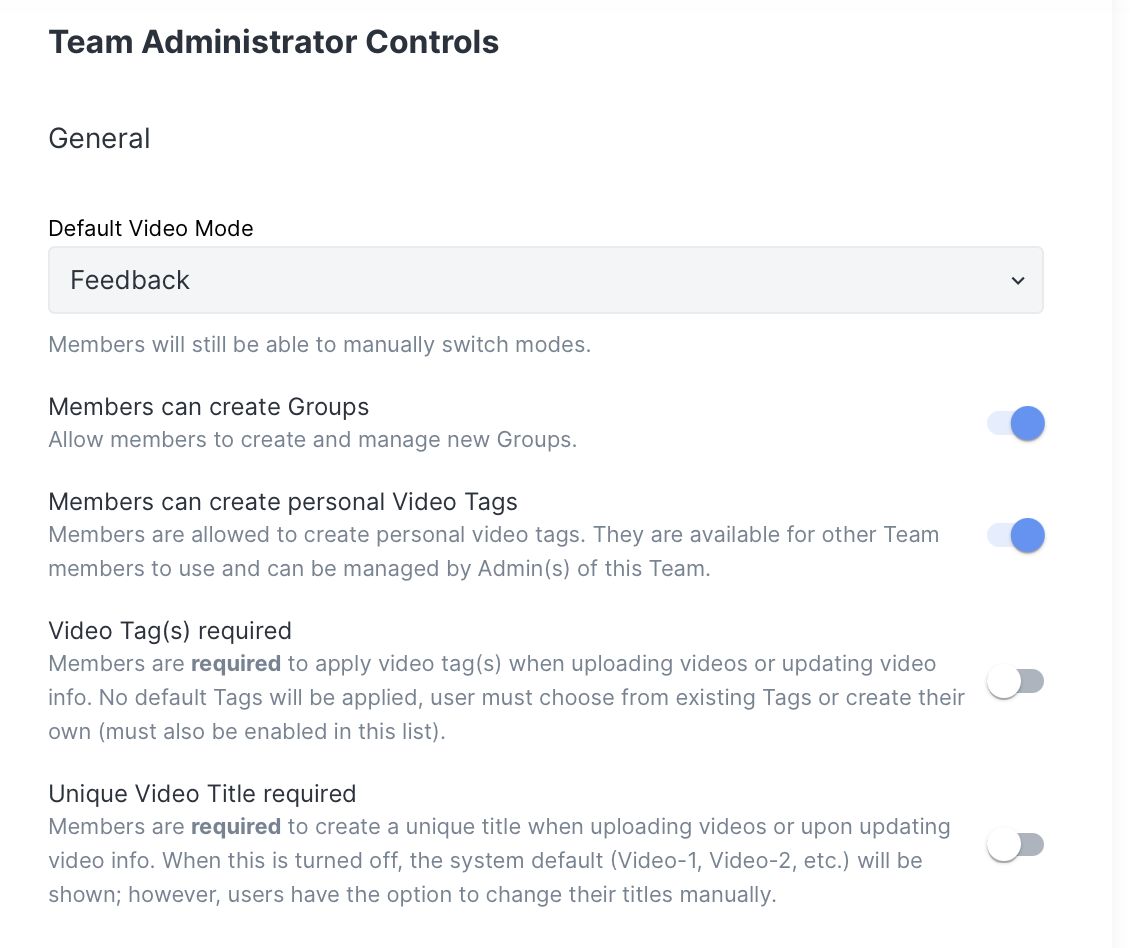This screenshot has width=1130, height=948.
Task: Enable the Unique Video Title required switch
Action: coord(1015,845)
